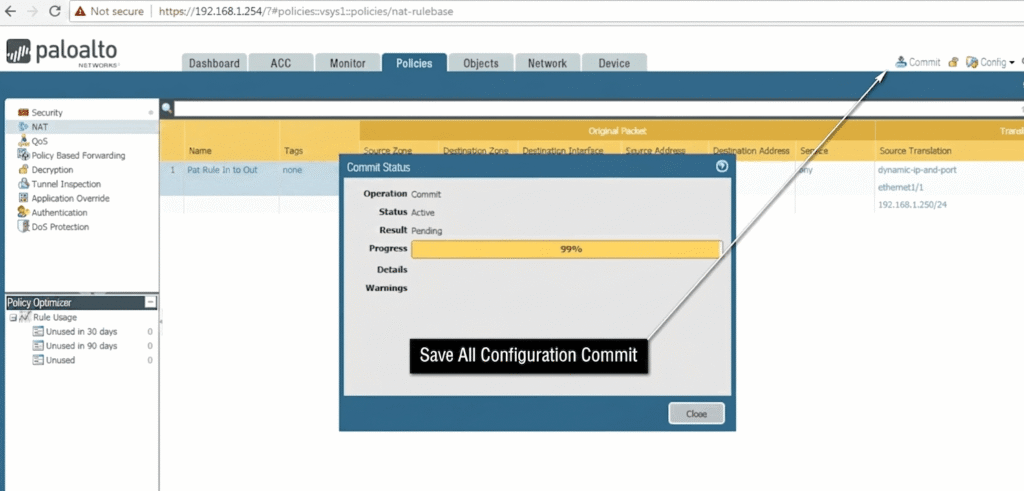This screenshot has height=491, width=1024.
Task: Click help icon in Commit Status dialog
Action: [x=722, y=166]
